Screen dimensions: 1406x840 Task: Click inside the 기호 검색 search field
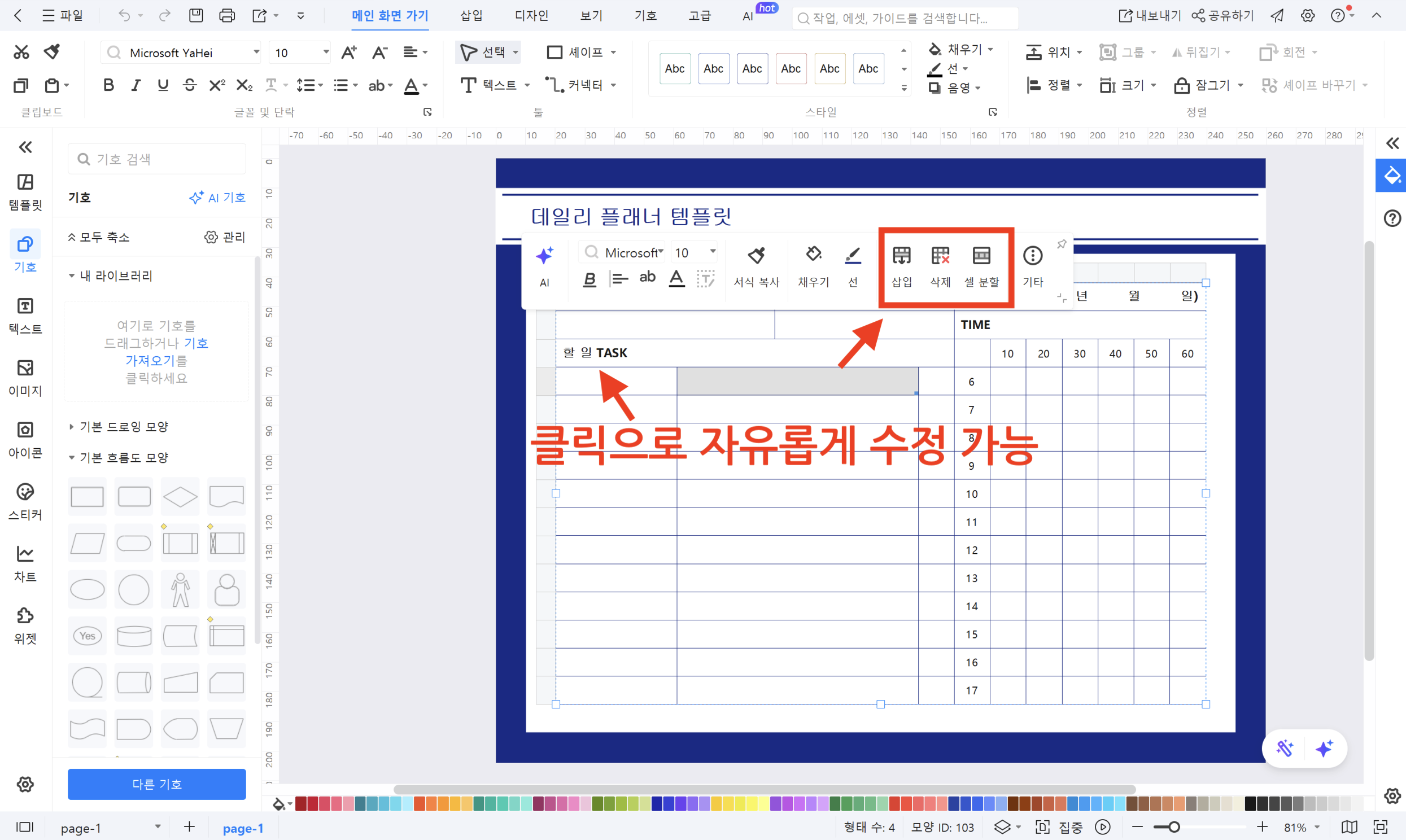pyautogui.click(x=156, y=159)
